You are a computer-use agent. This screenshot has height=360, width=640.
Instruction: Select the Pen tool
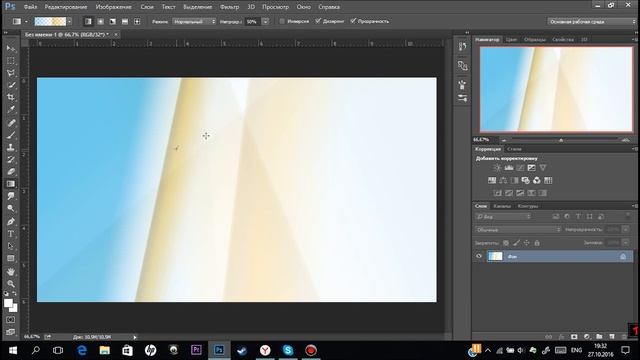click(11, 222)
